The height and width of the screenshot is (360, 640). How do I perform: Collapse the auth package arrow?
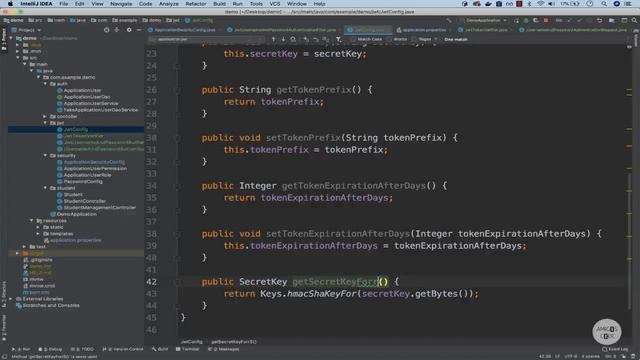[x=45, y=84]
